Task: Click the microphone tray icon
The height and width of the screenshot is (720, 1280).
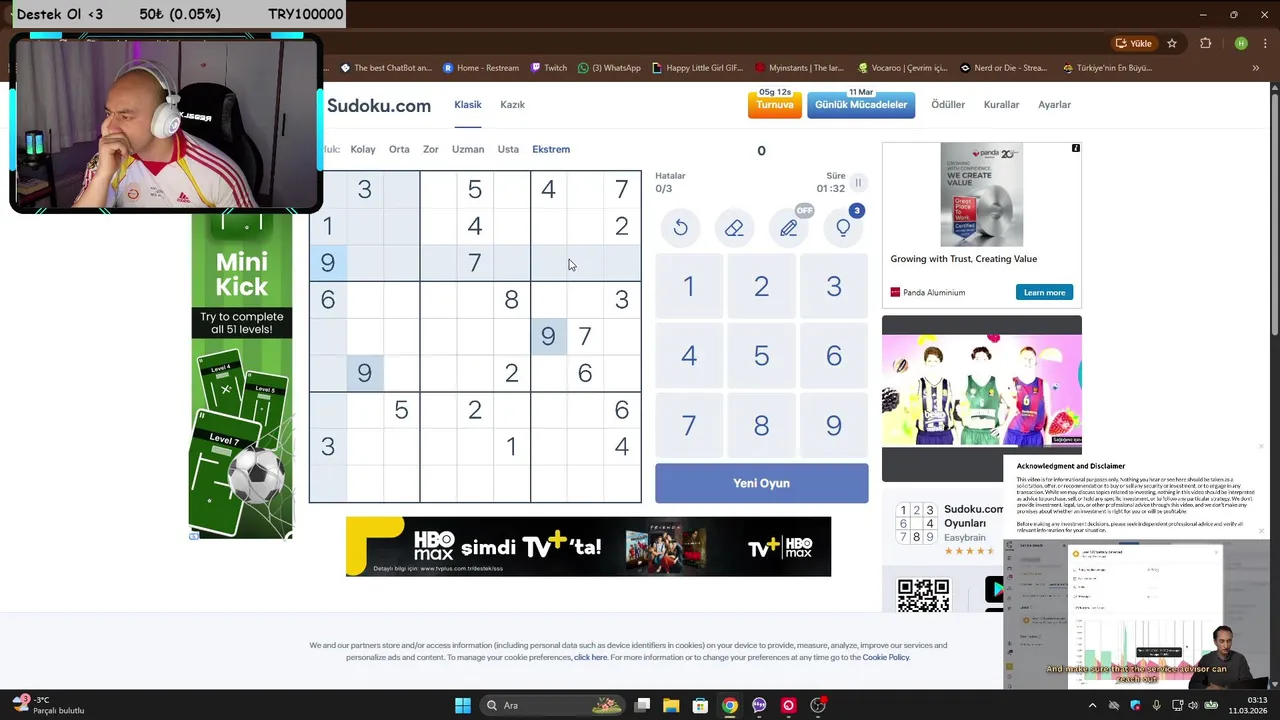Action: [1156, 705]
